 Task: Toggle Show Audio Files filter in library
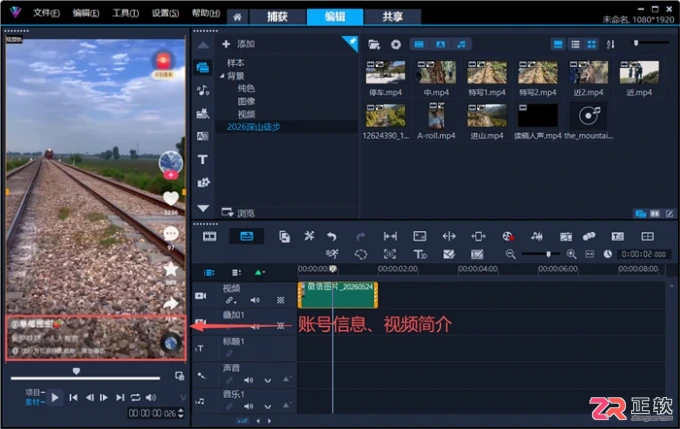pos(461,44)
